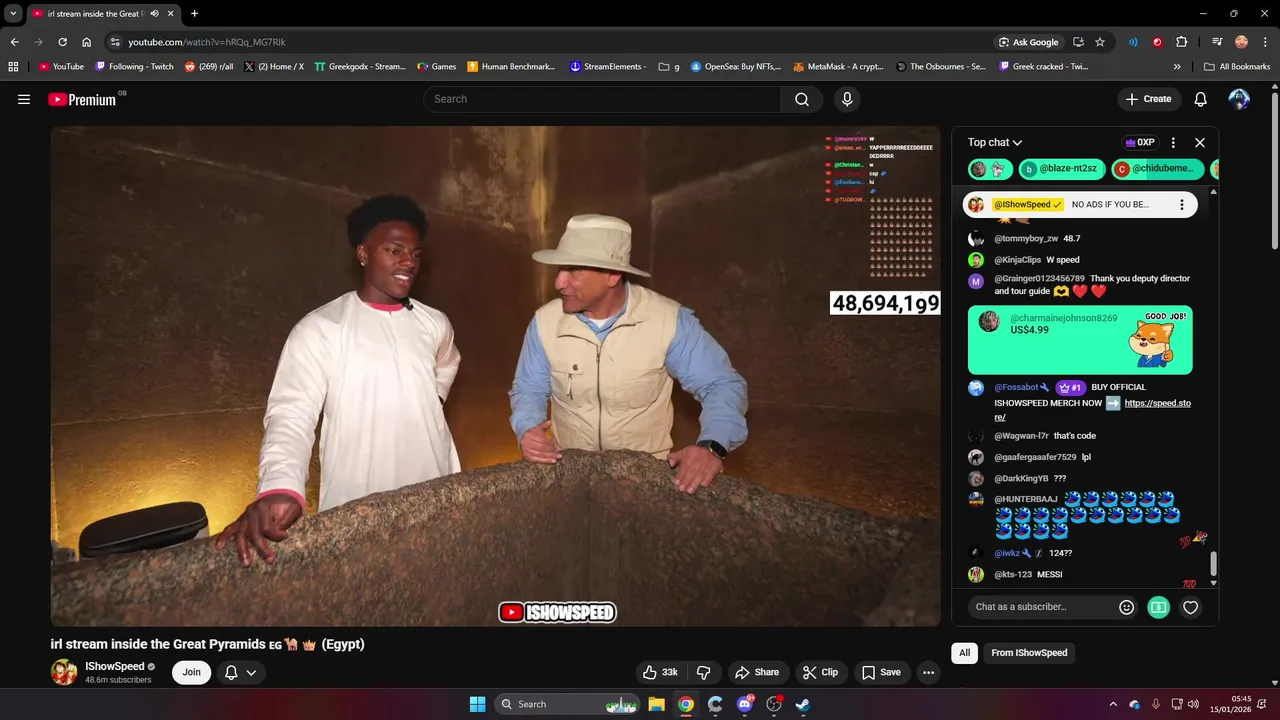This screenshot has width=1280, height=720.
Task: Open File Explorer from taskbar
Action: pyautogui.click(x=657, y=704)
